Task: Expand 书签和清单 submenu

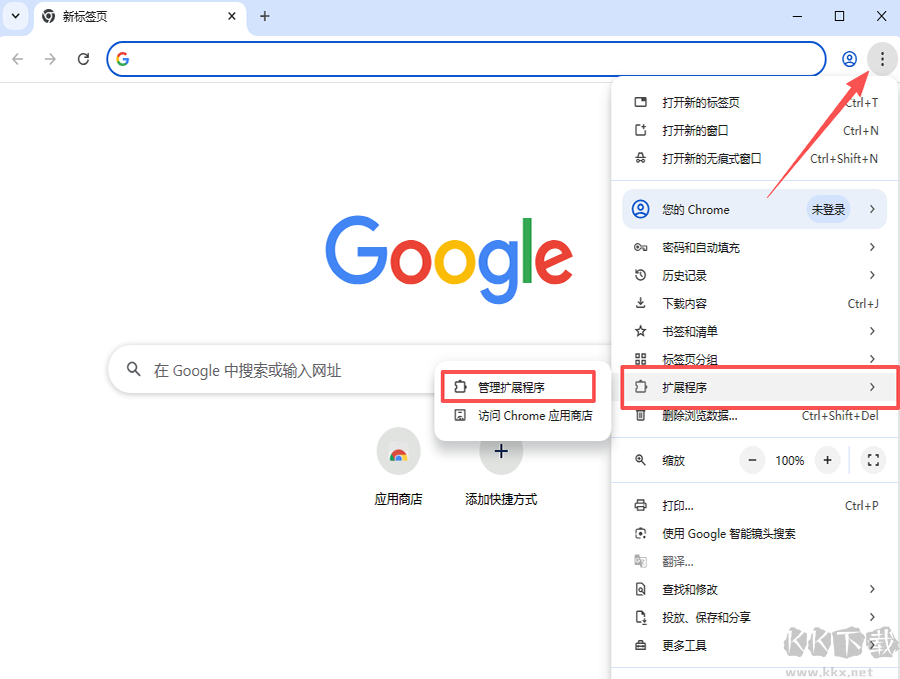Action: pos(755,331)
